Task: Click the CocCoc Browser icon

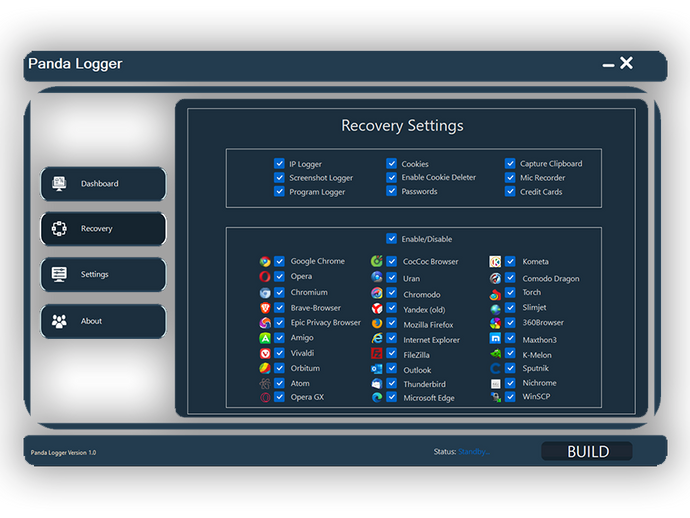Action: pyautogui.click(x=377, y=261)
